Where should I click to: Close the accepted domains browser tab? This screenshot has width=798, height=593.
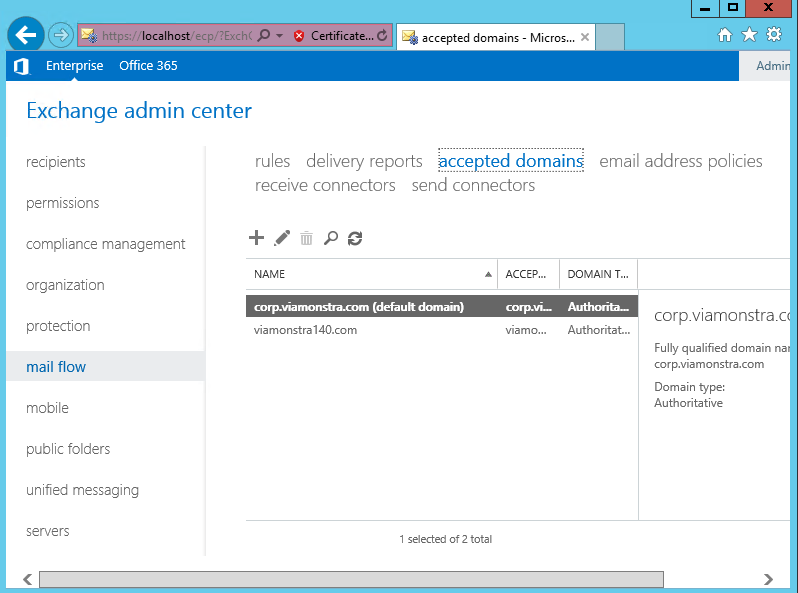(585, 37)
